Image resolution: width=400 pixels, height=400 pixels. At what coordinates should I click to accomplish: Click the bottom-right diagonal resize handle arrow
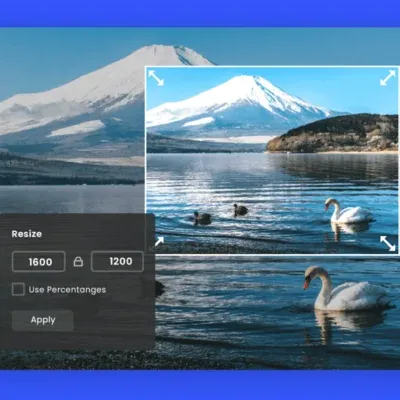pos(388,243)
